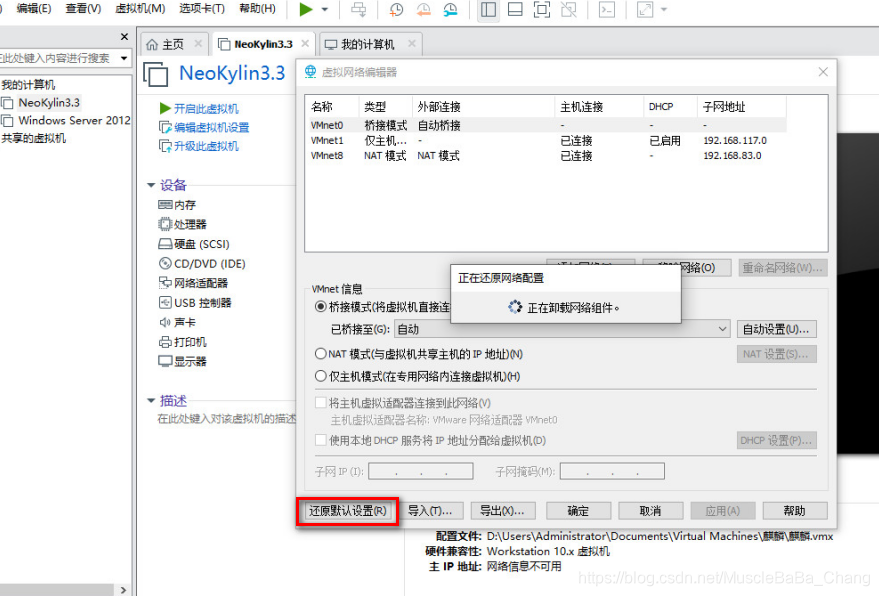Click the 硬盘 (SCSI) device icon
This screenshot has height=596, width=879.
coord(165,244)
